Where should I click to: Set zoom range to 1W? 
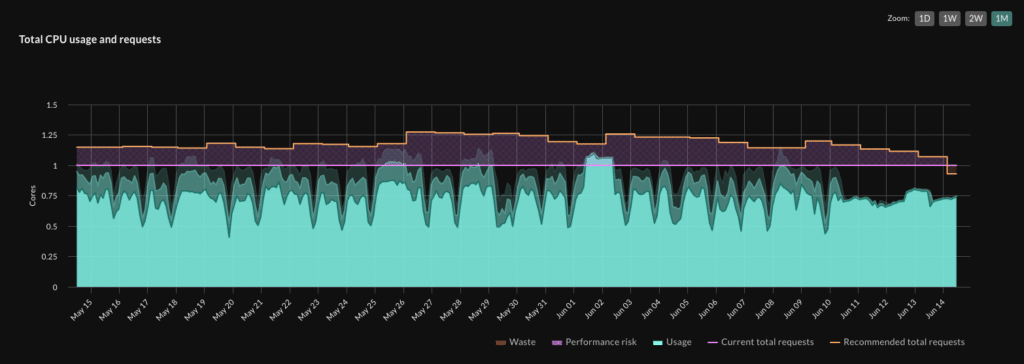[950, 19]
